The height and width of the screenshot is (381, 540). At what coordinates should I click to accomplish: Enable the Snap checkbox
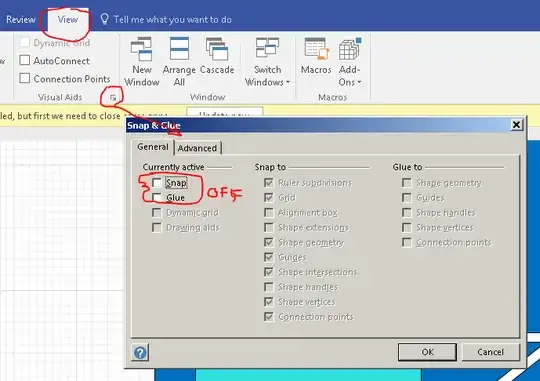click(157, 183)
